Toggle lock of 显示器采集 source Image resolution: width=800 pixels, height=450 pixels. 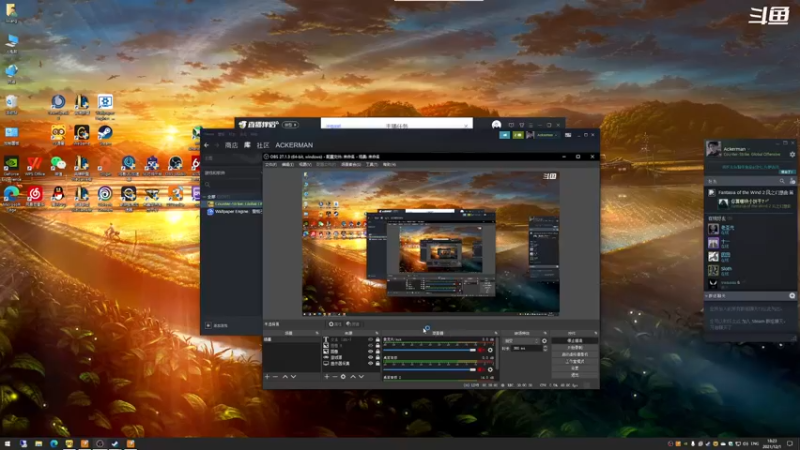(378, 364)
